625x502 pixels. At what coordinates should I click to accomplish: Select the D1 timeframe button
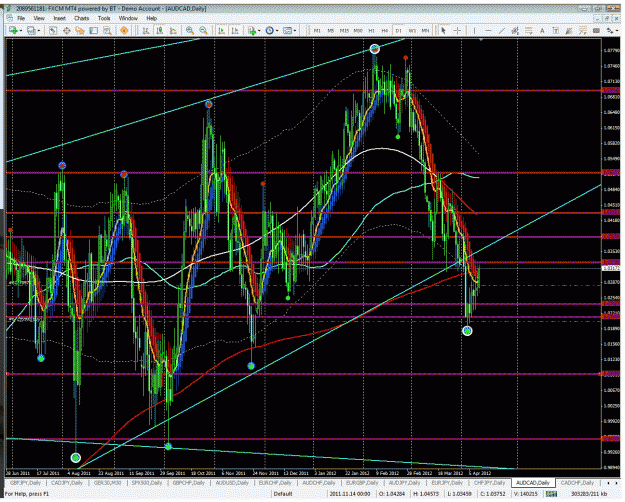point(399,31)
